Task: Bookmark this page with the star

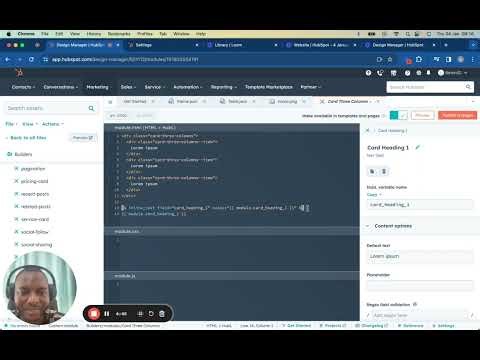Action: click(x=390, y=59)
